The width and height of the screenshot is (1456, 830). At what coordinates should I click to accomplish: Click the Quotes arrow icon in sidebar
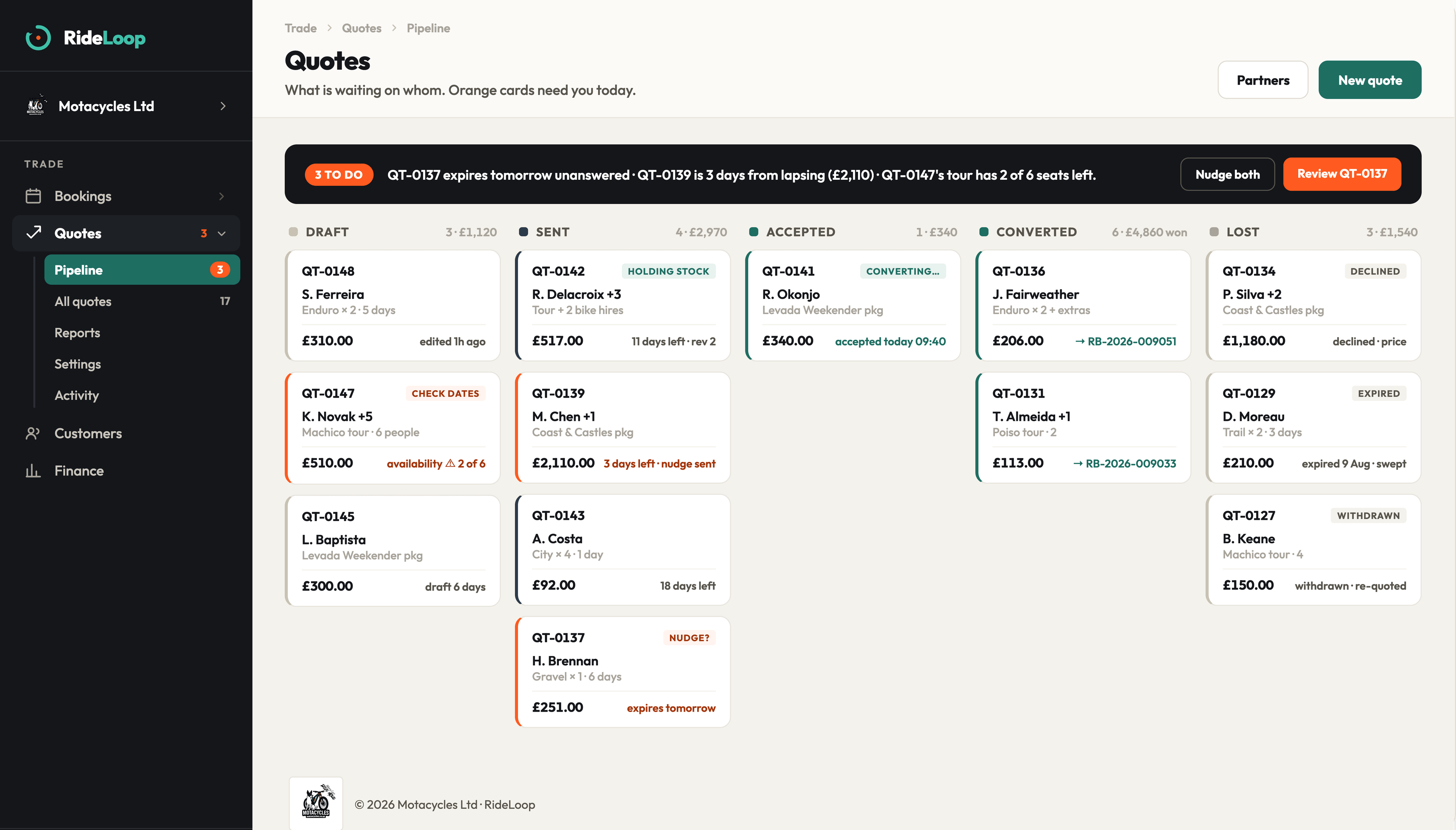(x=33, y=233)
